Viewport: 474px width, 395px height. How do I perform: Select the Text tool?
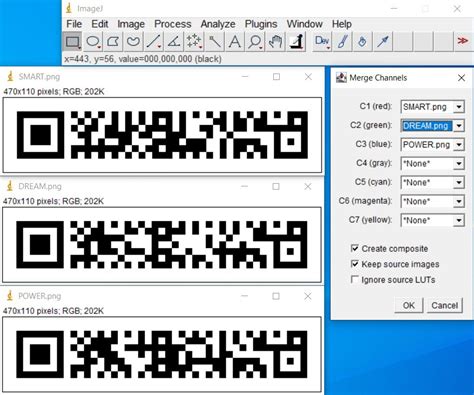click(x=235, y=42)
